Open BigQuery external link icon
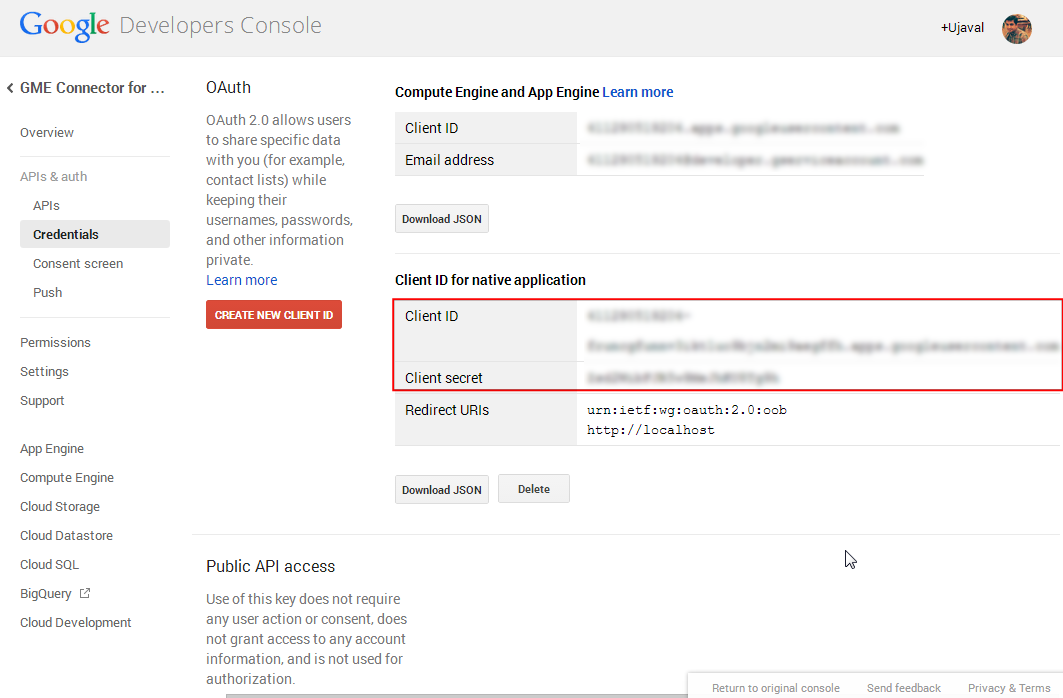Image resolution: width=1063 pixels, height=698 pixels. pos(85,593)
